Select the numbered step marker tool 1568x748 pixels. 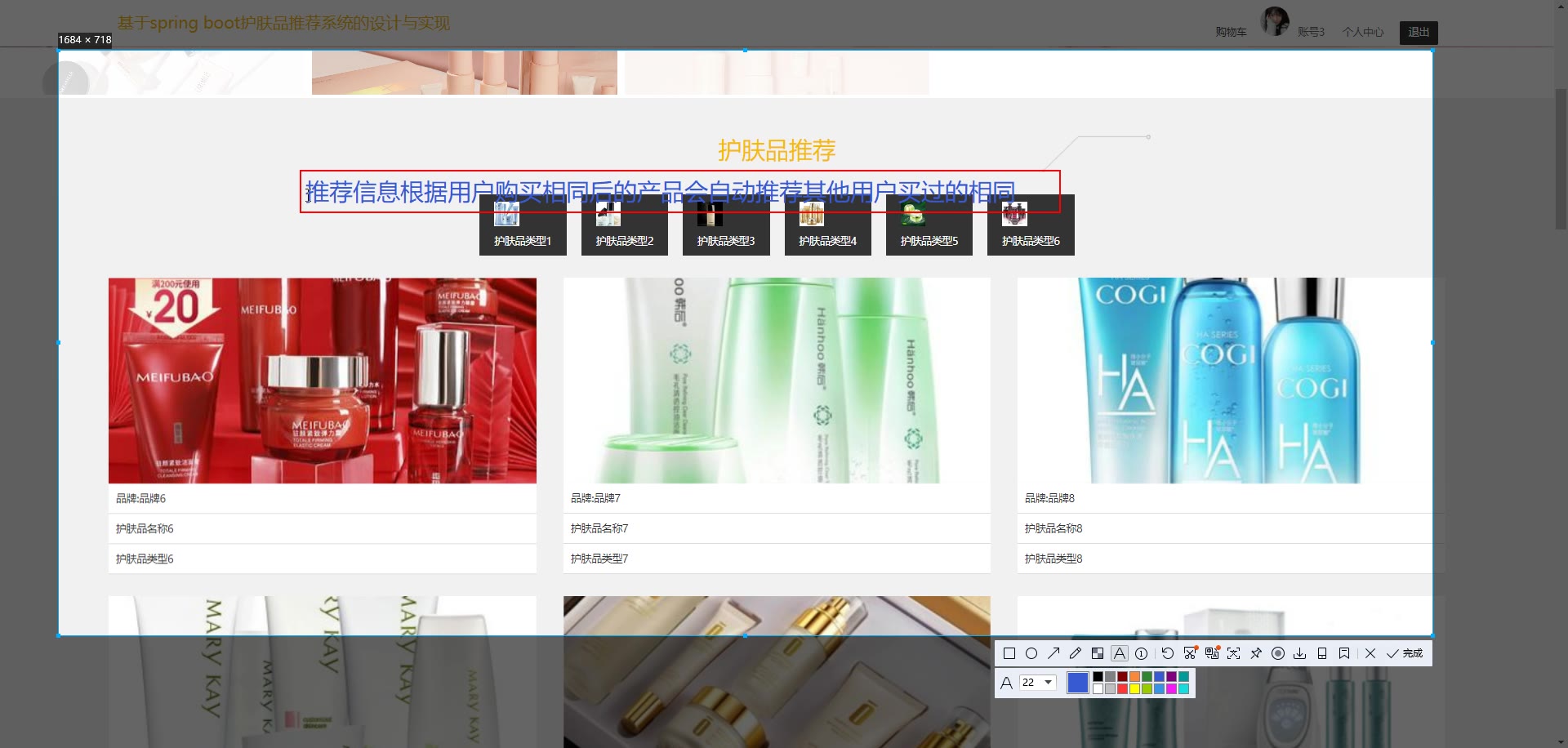(x=1142, y=653)
